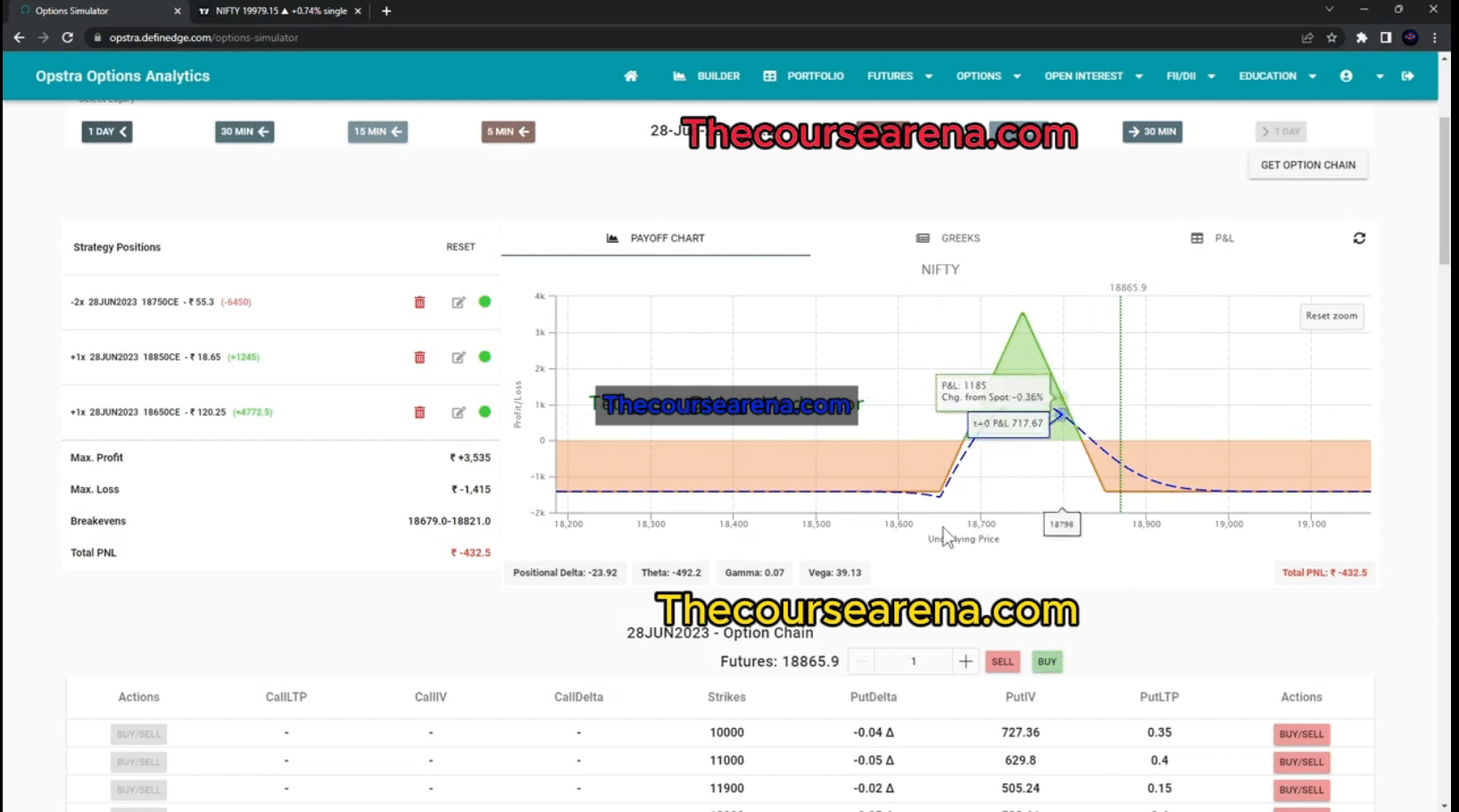Click put BUY/SELL for strike 11900
1459x812 pixels.
(1301, 790)
